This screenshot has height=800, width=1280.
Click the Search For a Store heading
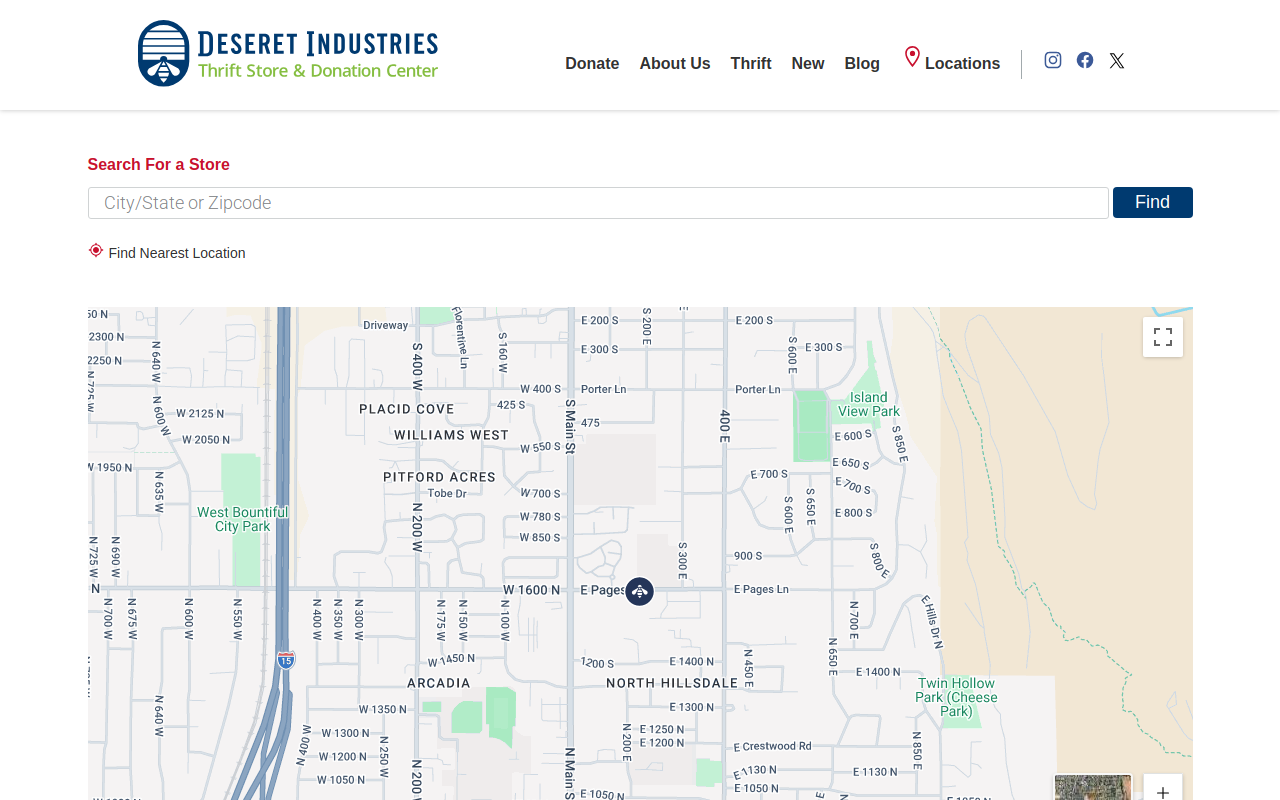(158, 164)
